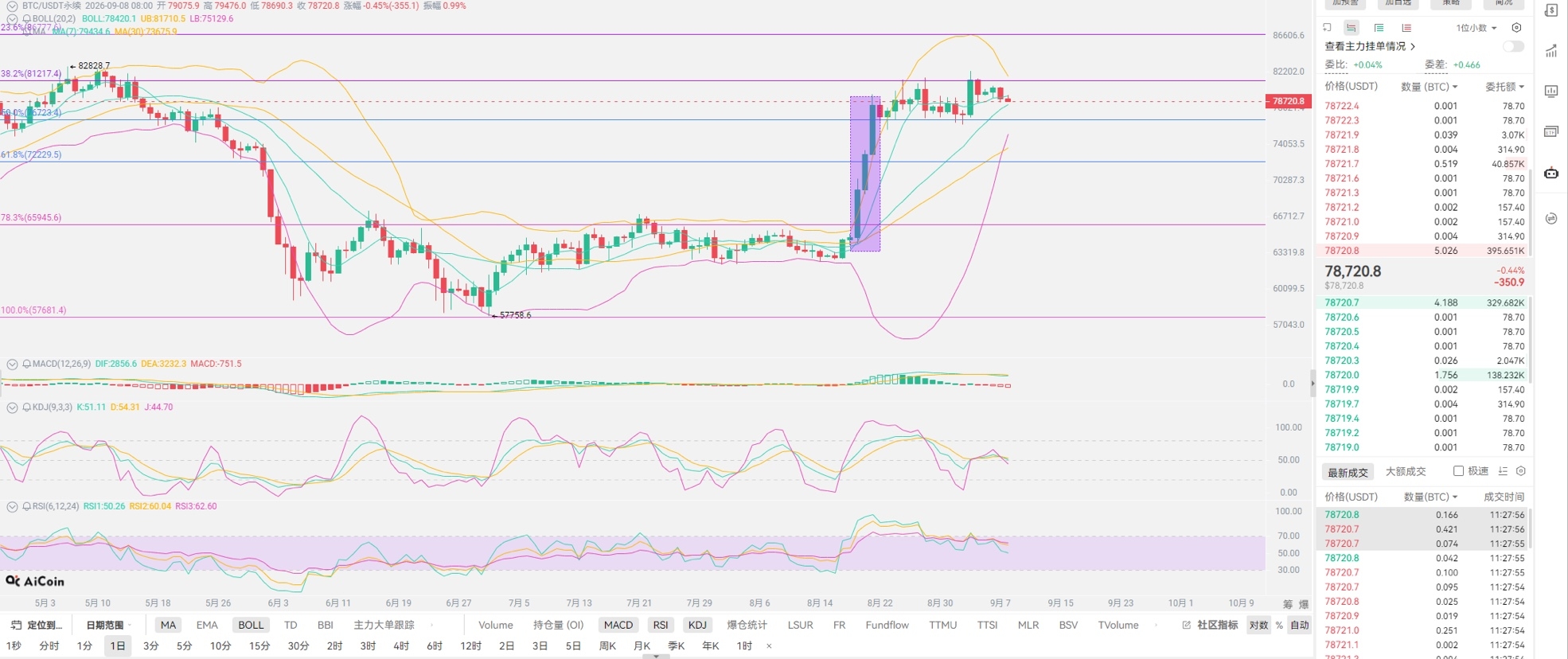The width and height of the screenshot is (1568, 659).
Task: Open the 日期范围 date range dropdown
Action: click(x=109, y=625)
